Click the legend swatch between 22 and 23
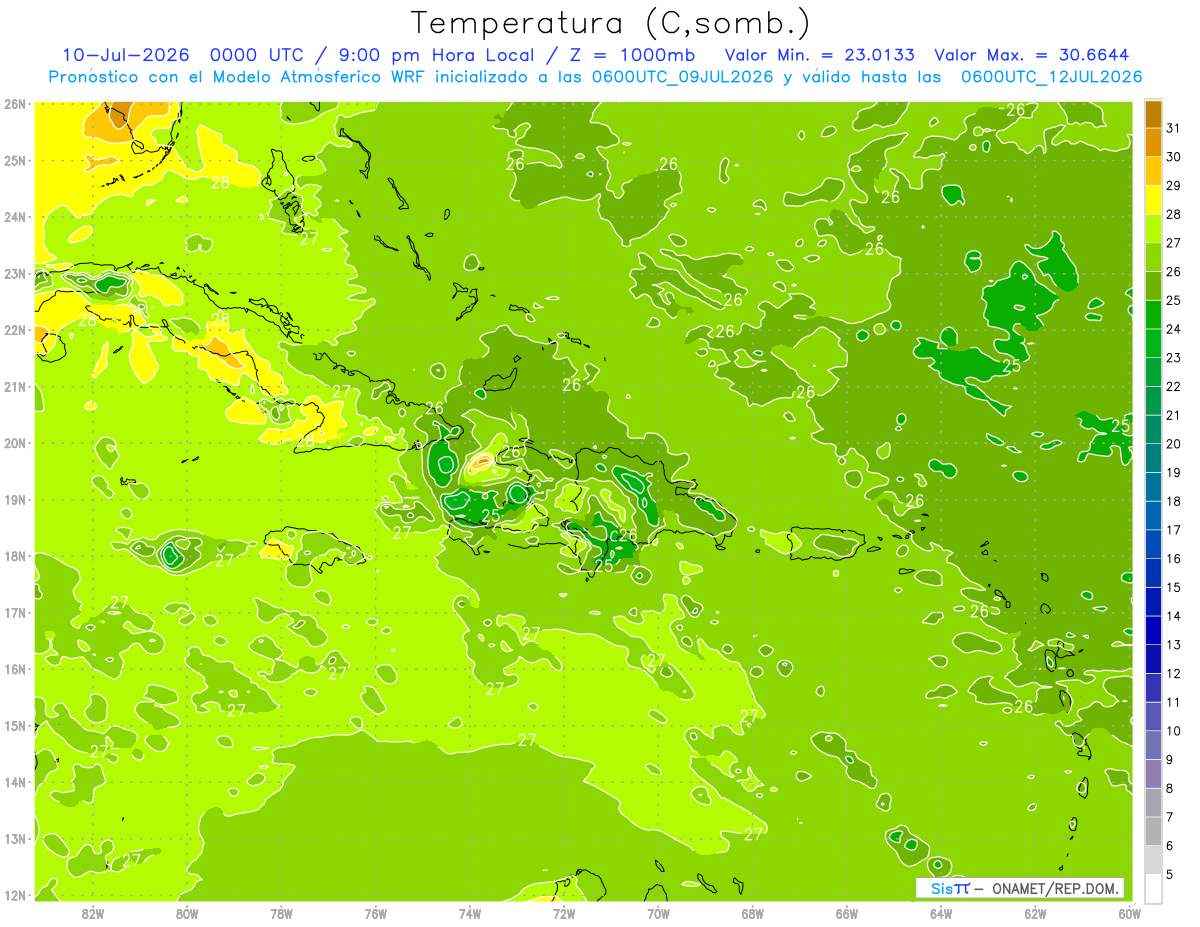 coord(1154,371)
